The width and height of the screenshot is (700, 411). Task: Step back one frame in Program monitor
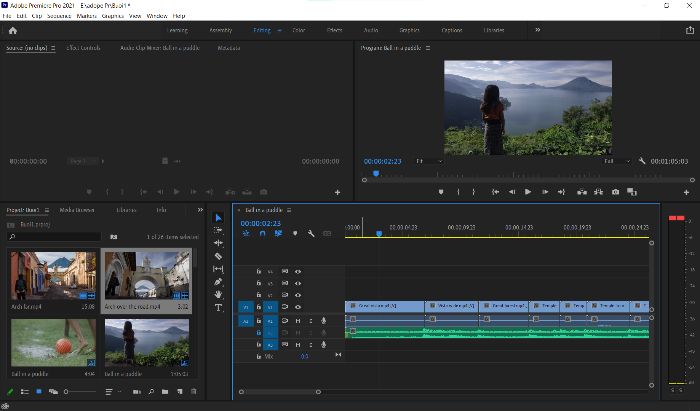pos(512,192)
